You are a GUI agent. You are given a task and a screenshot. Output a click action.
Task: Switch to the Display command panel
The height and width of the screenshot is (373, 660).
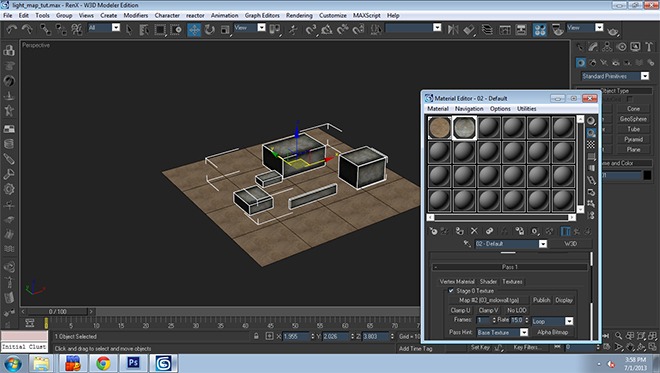(635, 47)
